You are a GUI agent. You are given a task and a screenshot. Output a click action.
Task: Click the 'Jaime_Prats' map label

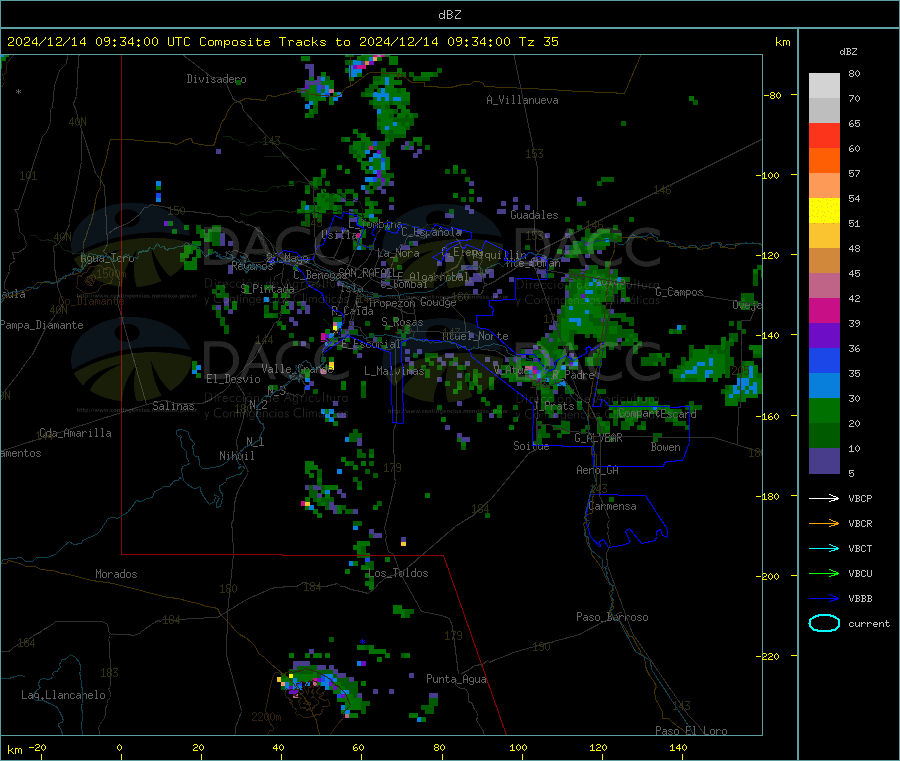point(554,406)
